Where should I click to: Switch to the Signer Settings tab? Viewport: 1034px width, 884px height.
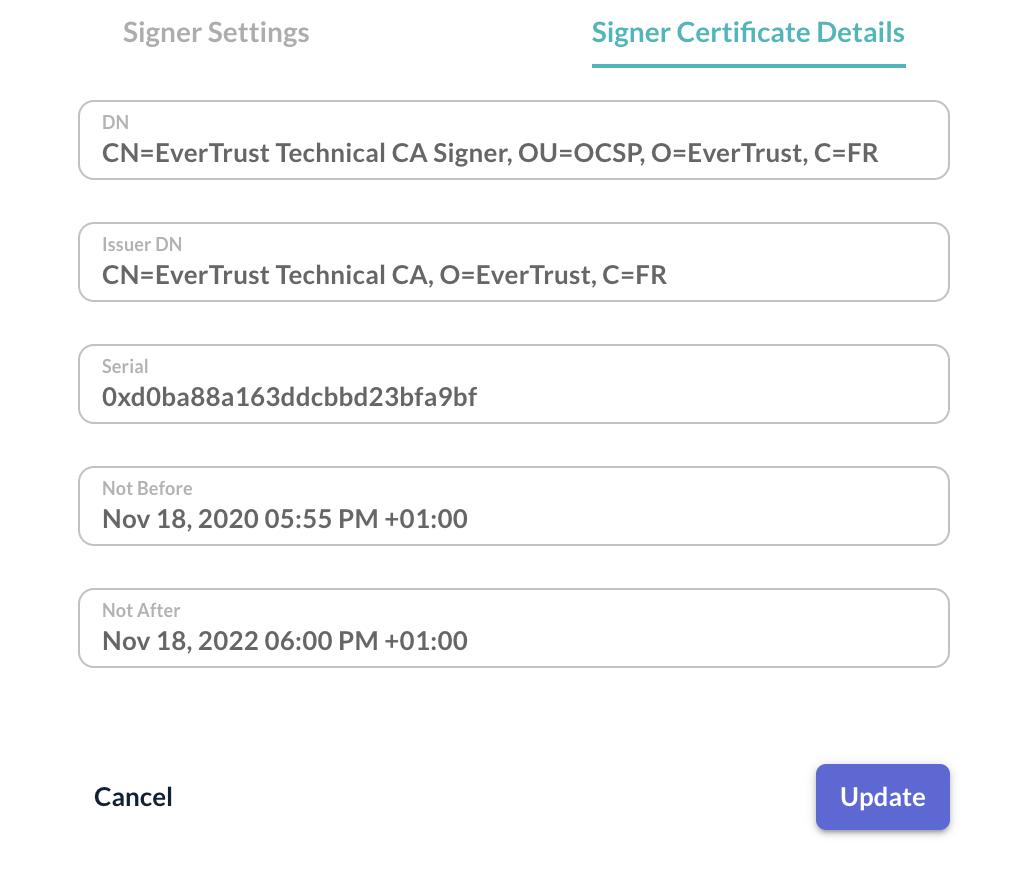216,32
